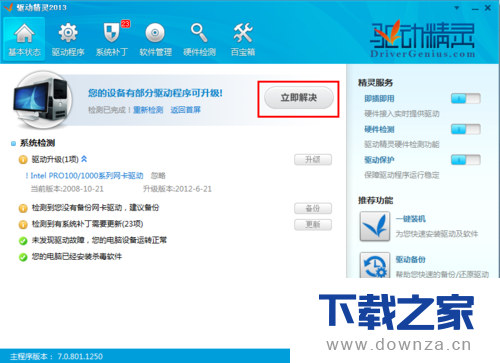Click the computer image beside upgrade notice

(42, 99)
